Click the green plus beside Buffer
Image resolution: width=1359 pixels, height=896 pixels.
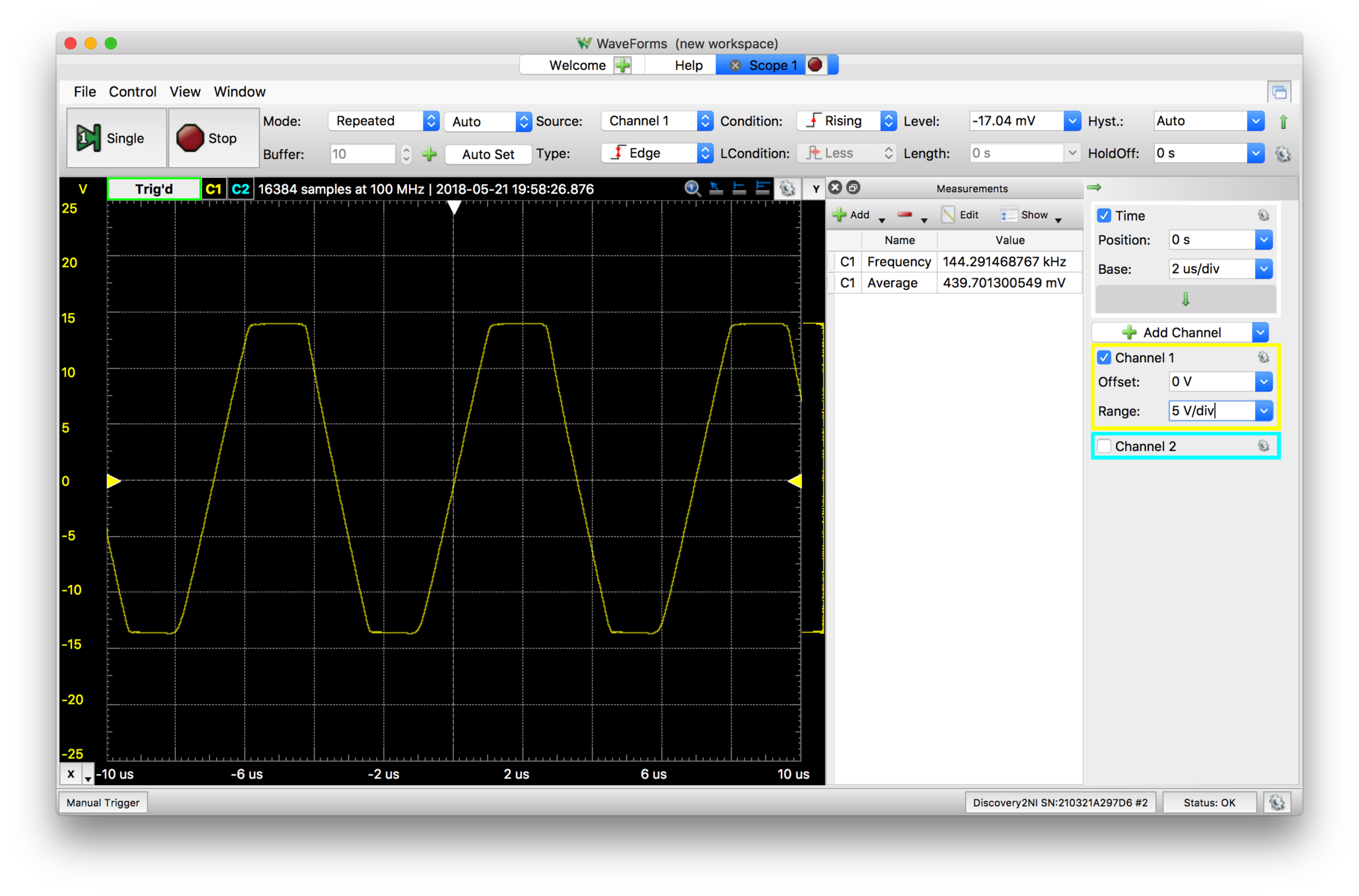coord(429,154)
